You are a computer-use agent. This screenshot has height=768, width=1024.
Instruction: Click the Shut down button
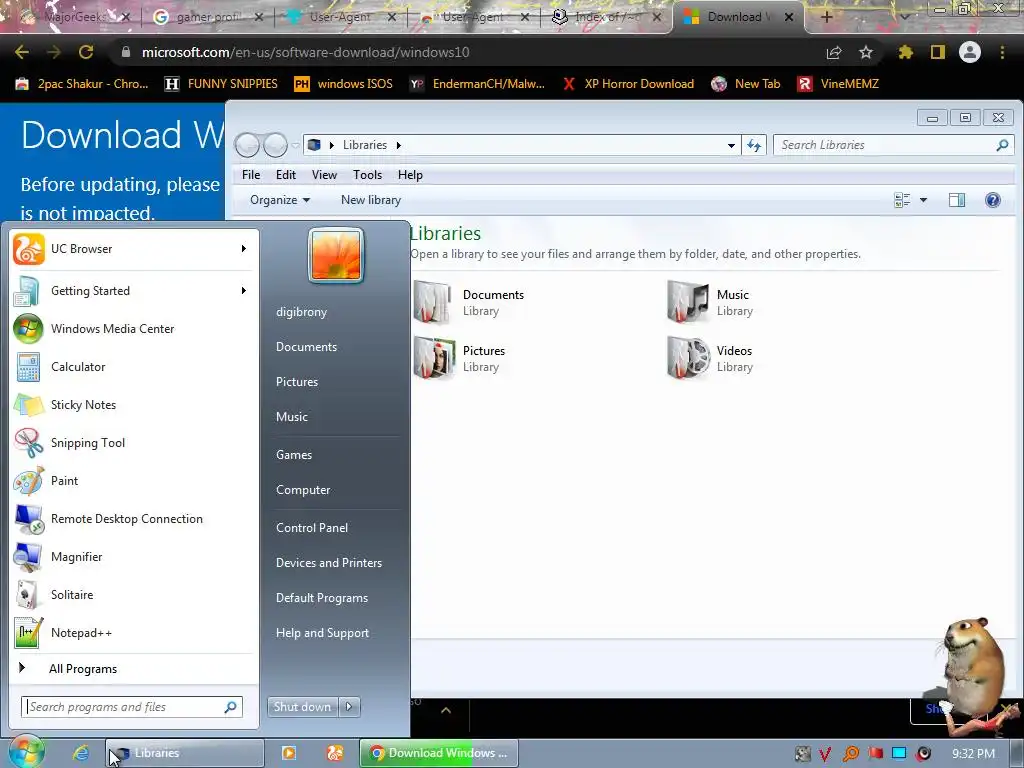(x=302, y=707)
